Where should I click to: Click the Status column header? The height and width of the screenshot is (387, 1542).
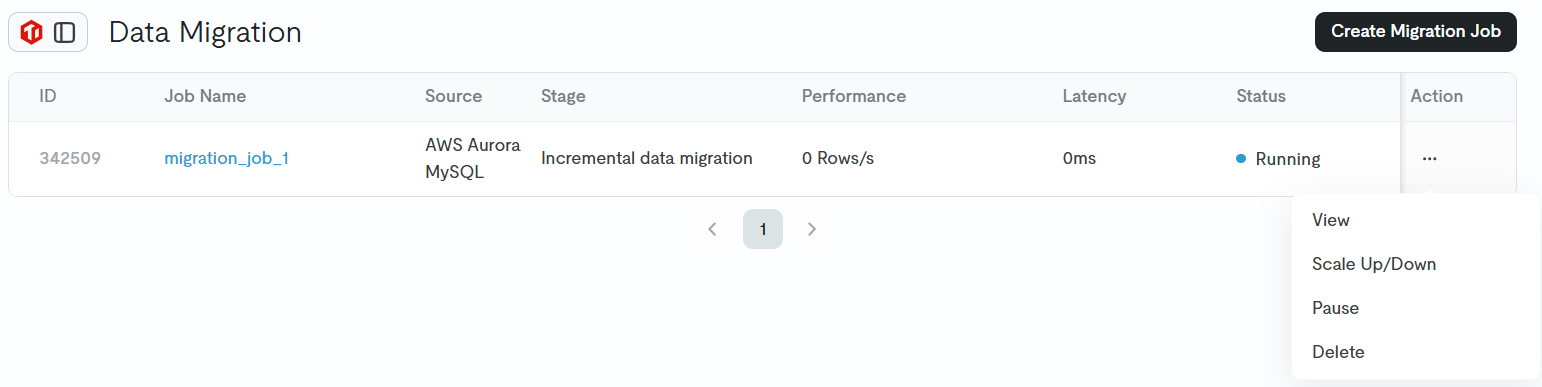1261,96
